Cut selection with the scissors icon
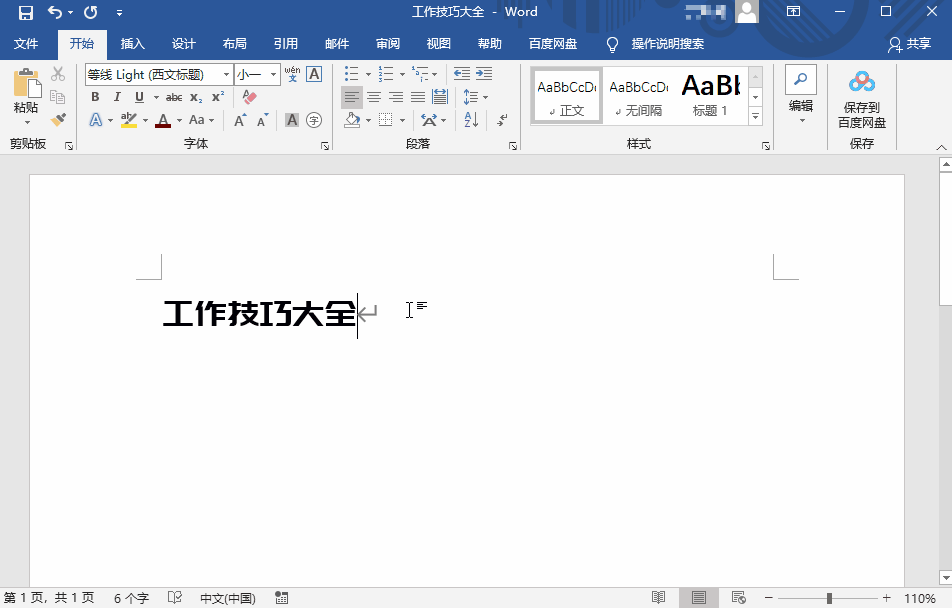 58,74
